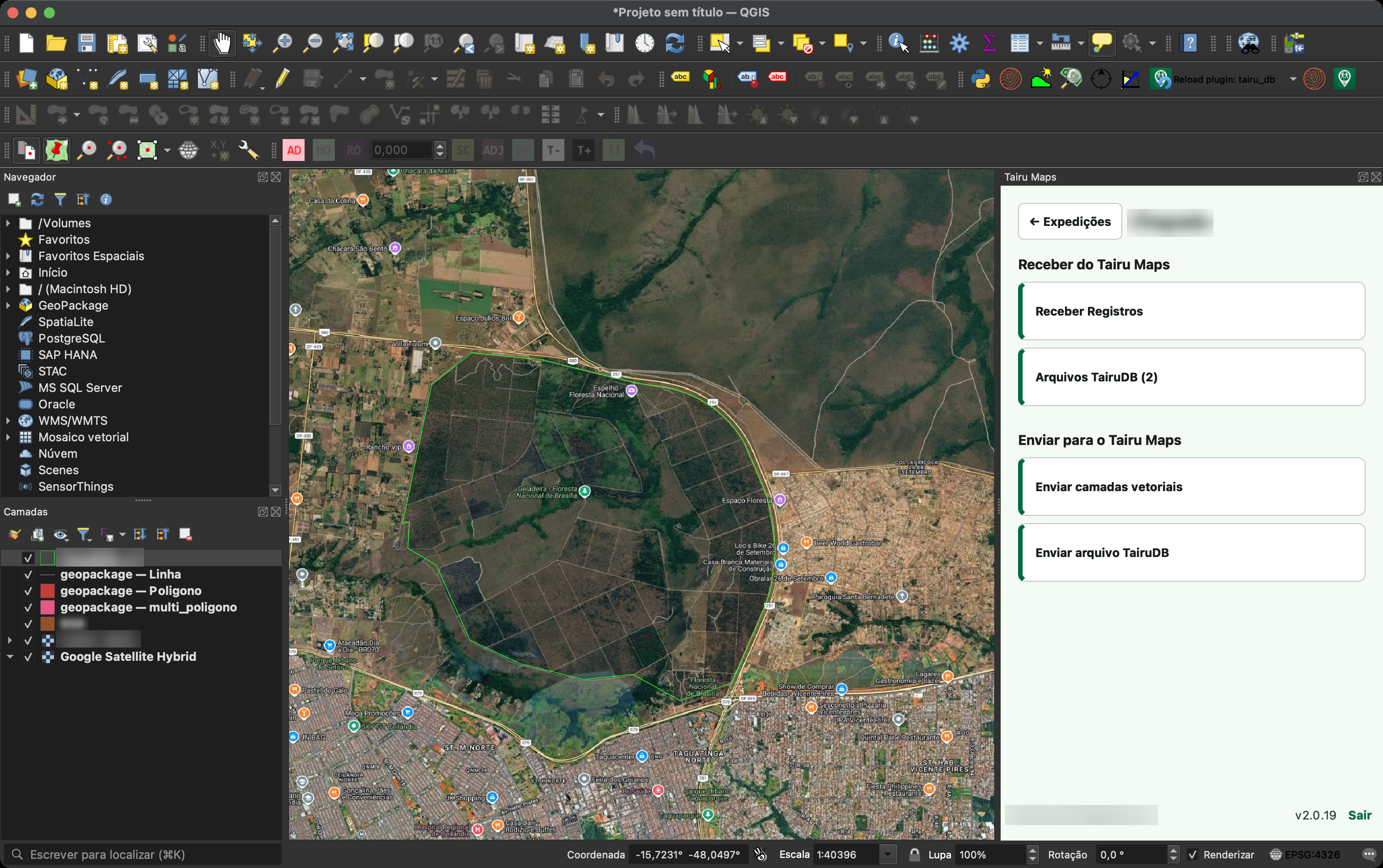Open the Temporal Controller clock icon
This screenshot has height=868, width=1383.
[x=645, y=43]
